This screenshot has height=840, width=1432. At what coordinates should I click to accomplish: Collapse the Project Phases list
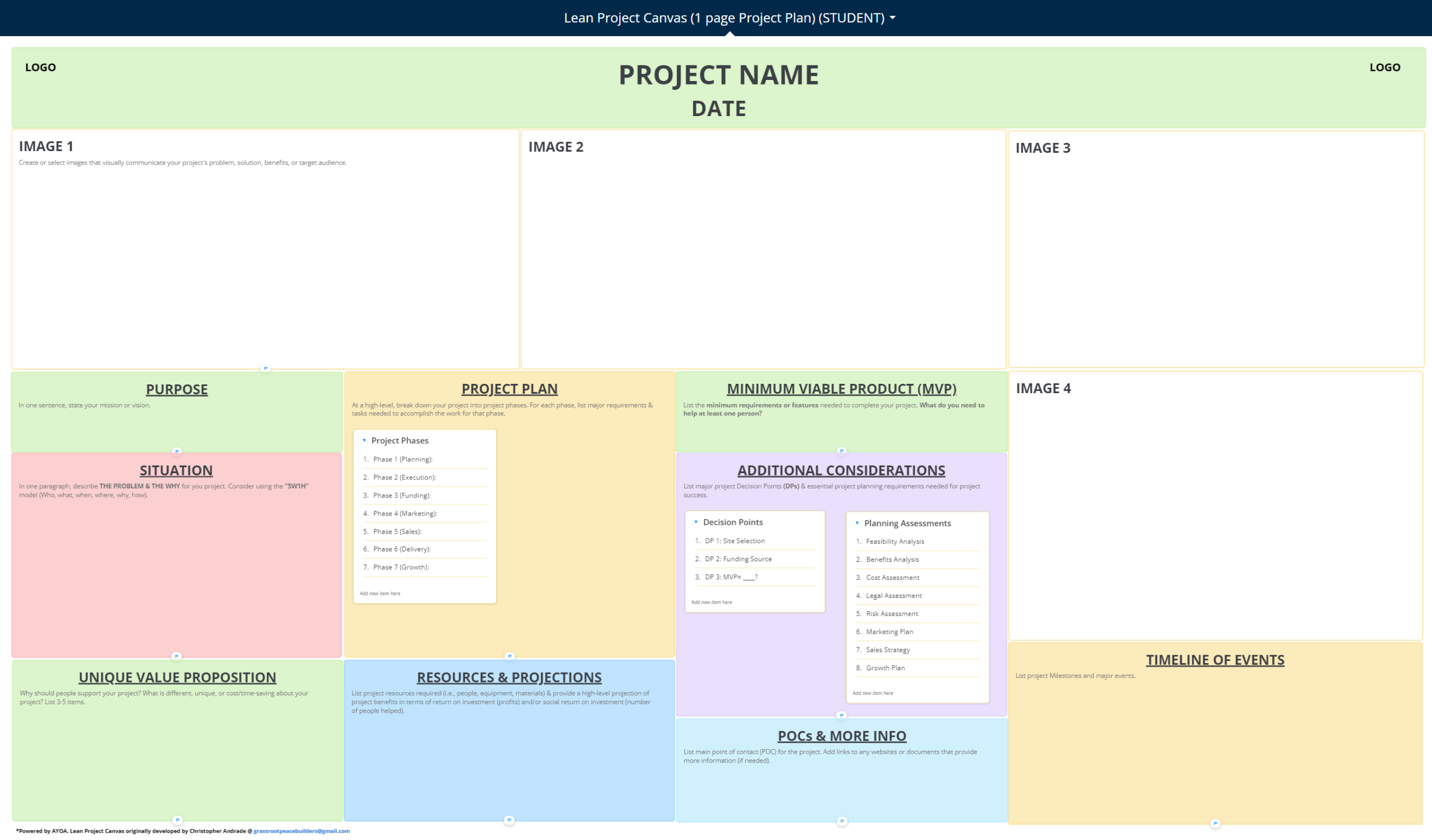pos(364,440)
